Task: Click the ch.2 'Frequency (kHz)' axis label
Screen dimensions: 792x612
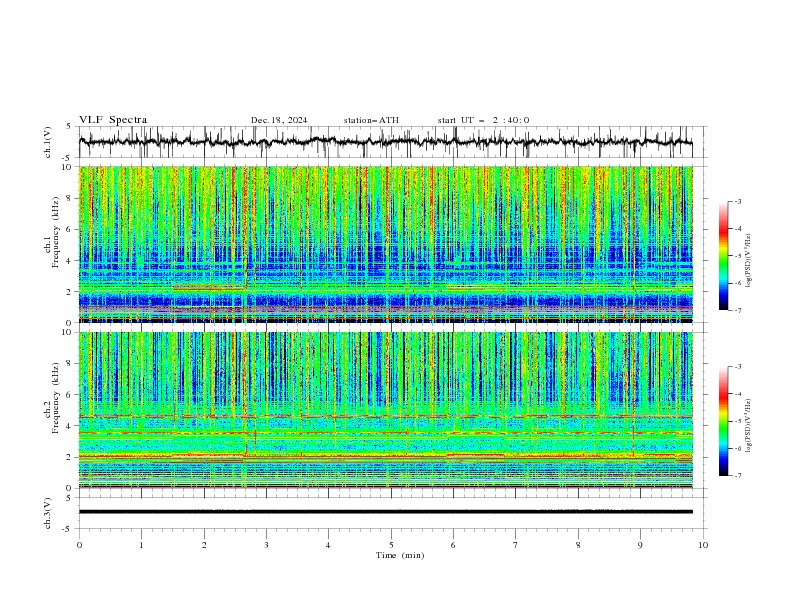Action: pyautogui.click(x=55, y=398)
